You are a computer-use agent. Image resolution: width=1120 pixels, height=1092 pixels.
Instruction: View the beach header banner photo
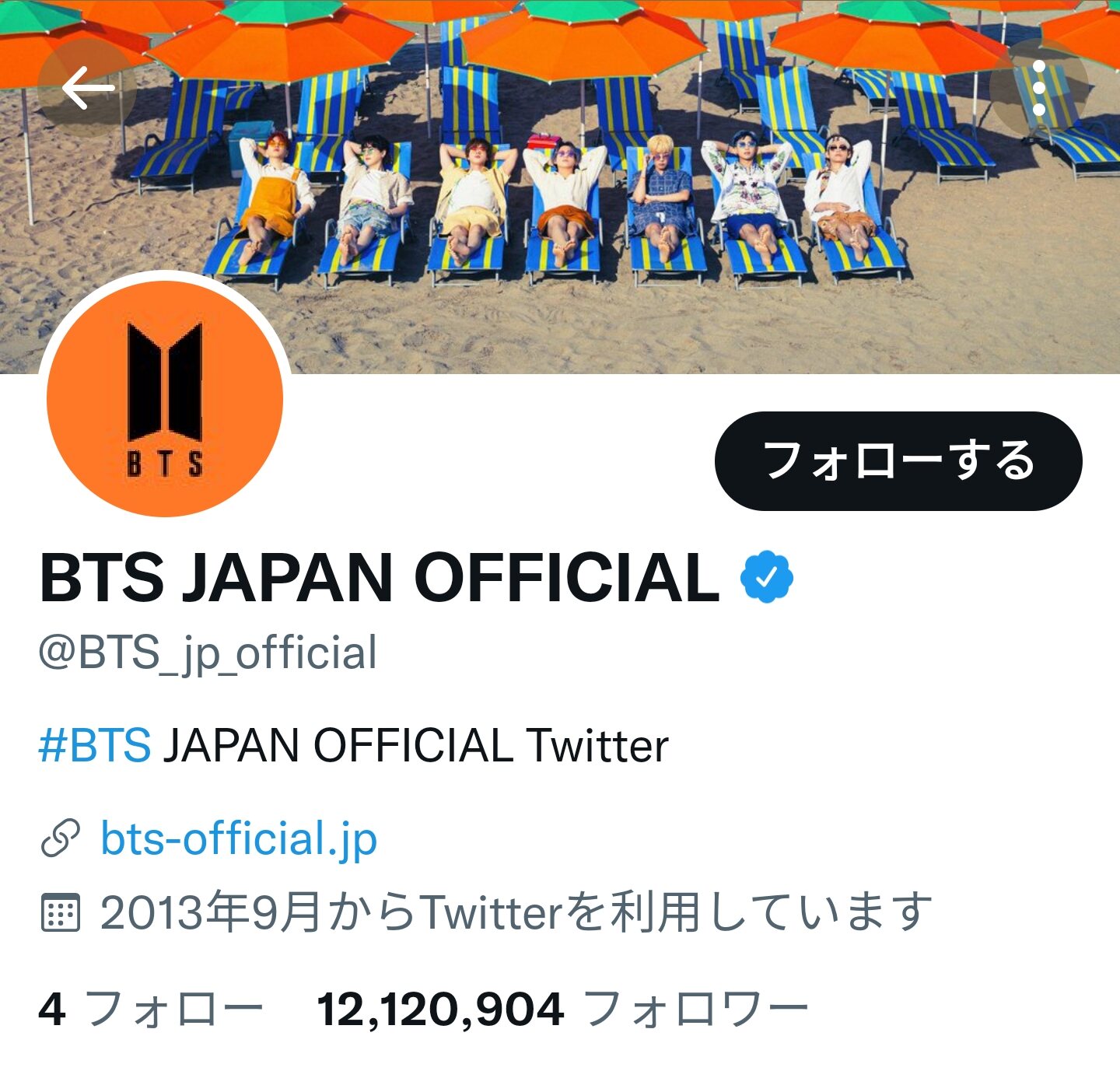[x=560, y=187]
